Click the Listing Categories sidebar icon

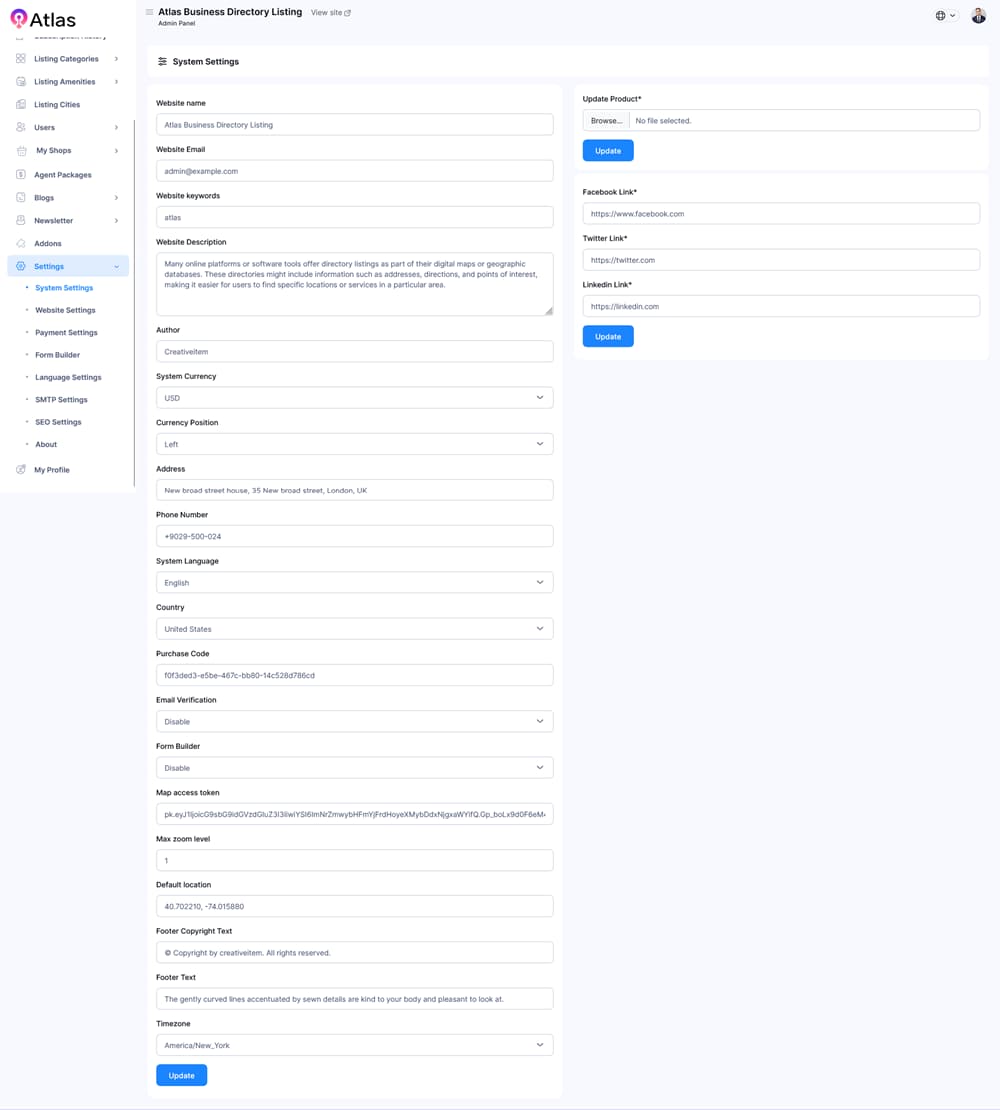click(21, 59)
